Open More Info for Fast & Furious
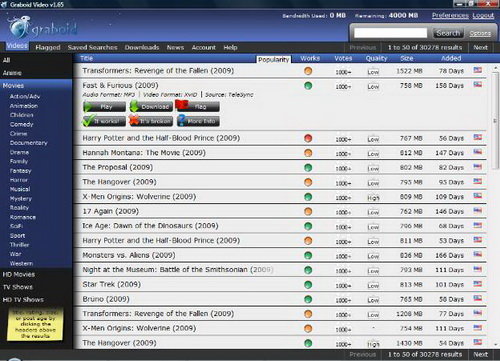This screenshot has height=361, width=500. click(198, 121)
